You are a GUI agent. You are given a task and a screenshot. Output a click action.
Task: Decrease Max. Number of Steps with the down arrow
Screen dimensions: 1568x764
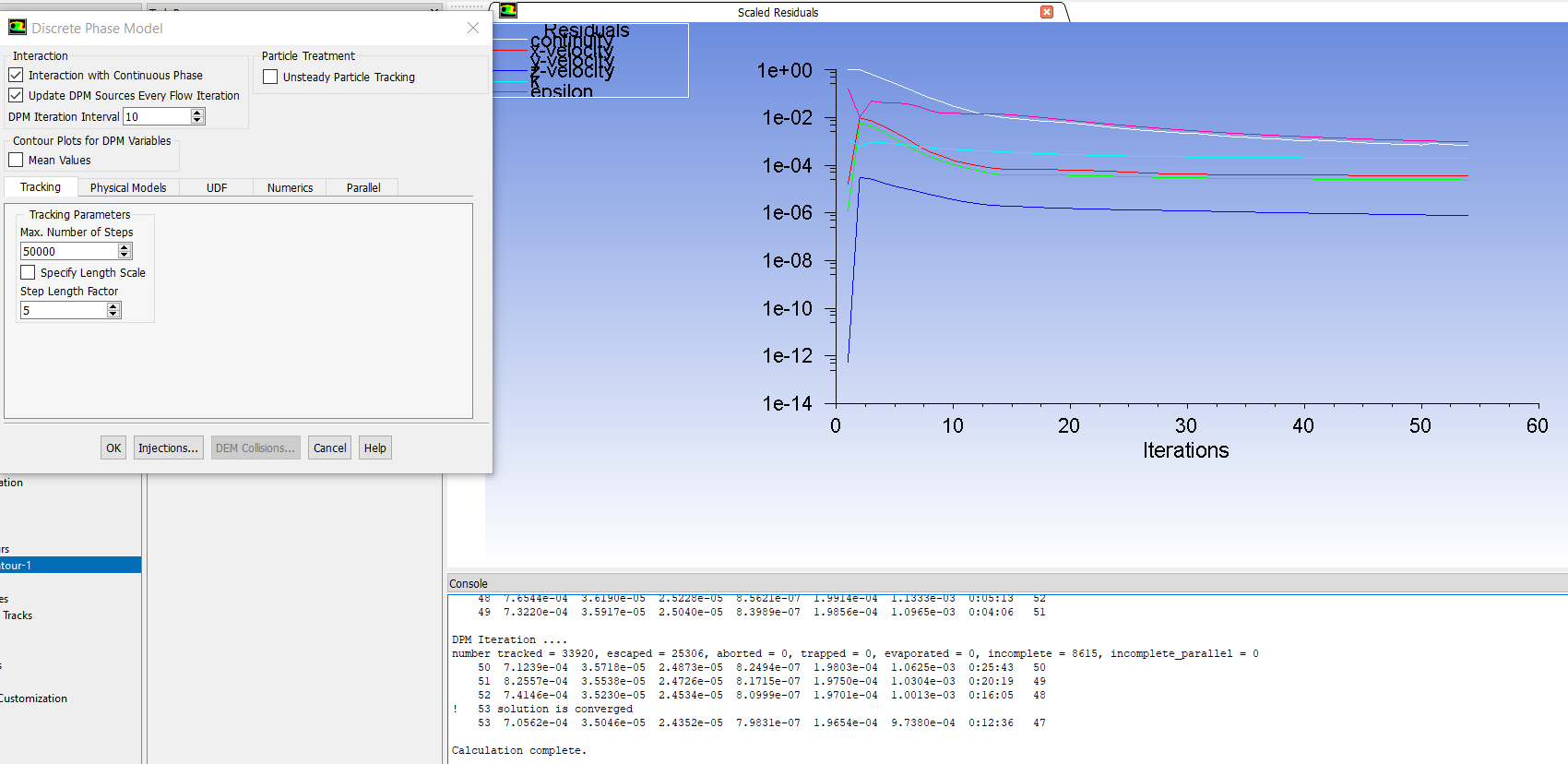[x=125, y=255]
